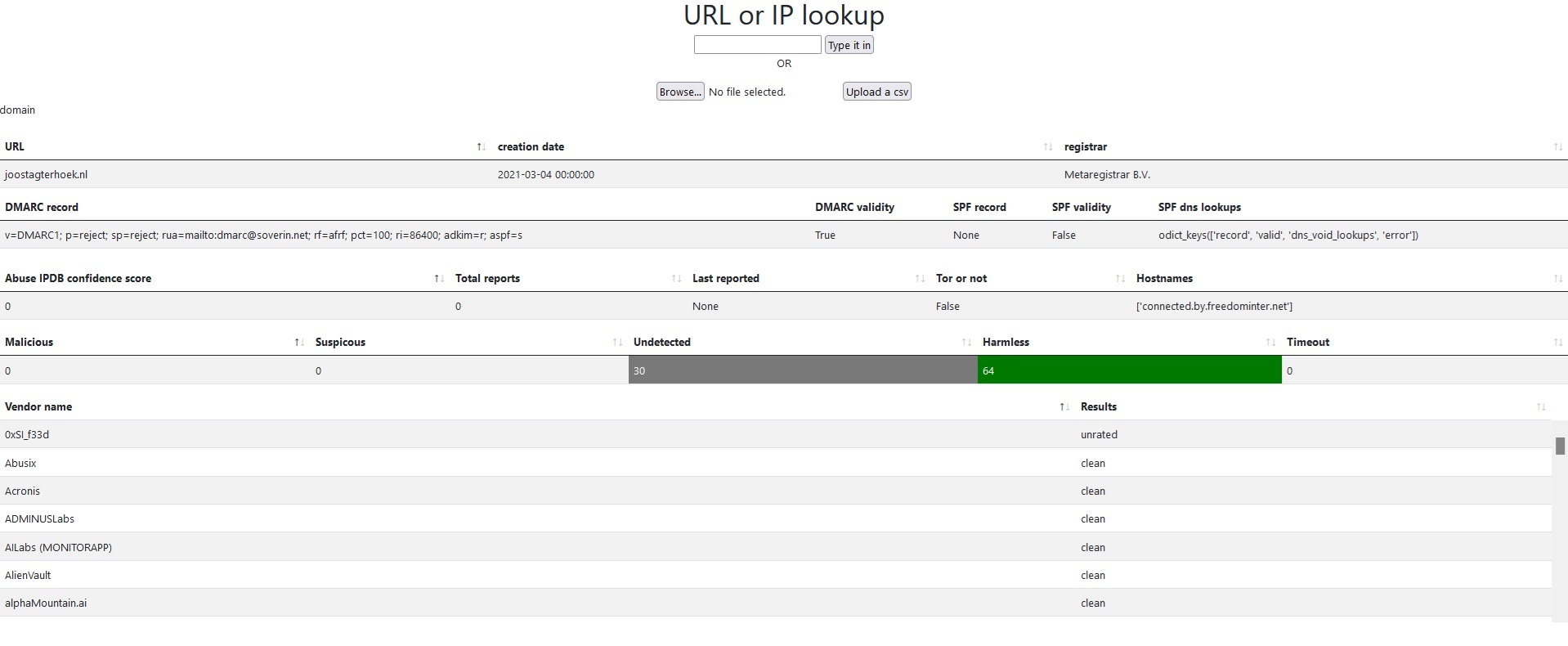This screenshot has width=1568, height=646.
Task: Sort by Suspicous column arrow icon
Action: point(617,343)
